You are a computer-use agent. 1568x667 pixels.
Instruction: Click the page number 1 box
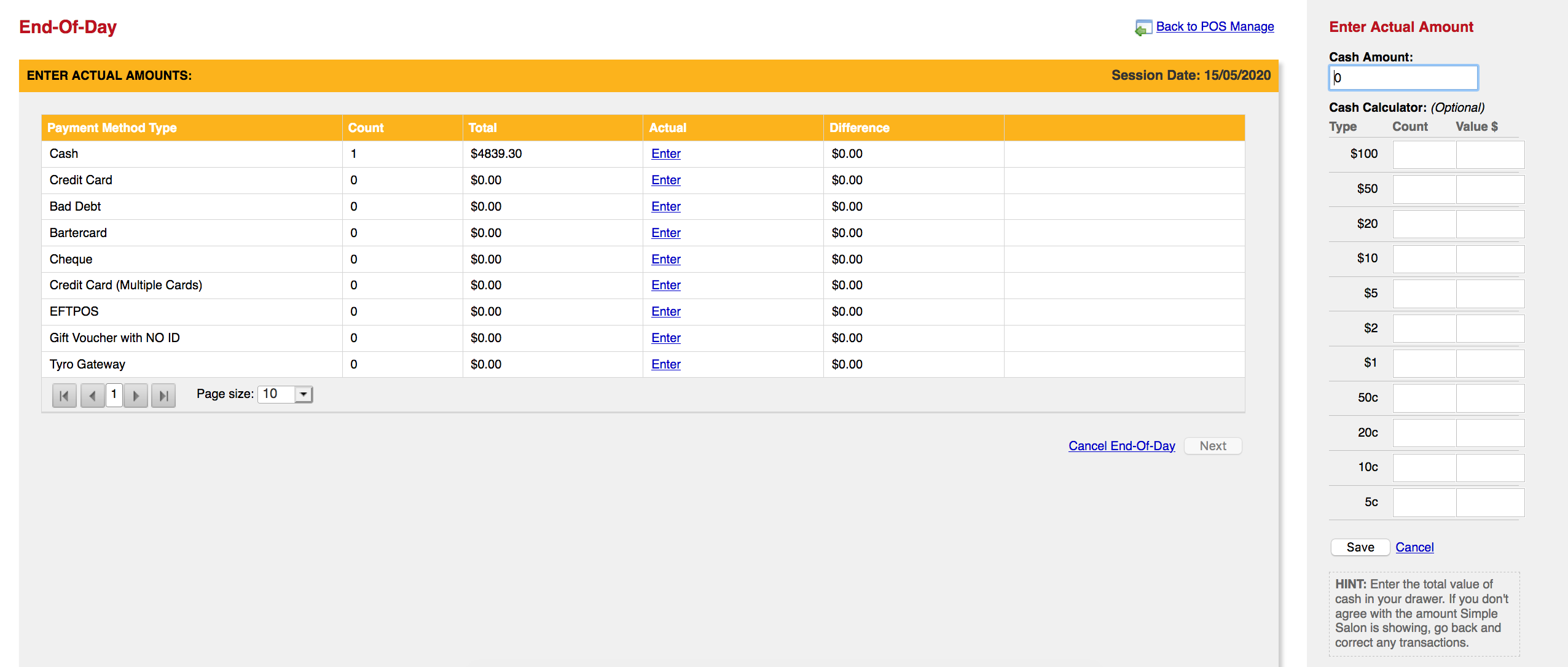point(114,394)
